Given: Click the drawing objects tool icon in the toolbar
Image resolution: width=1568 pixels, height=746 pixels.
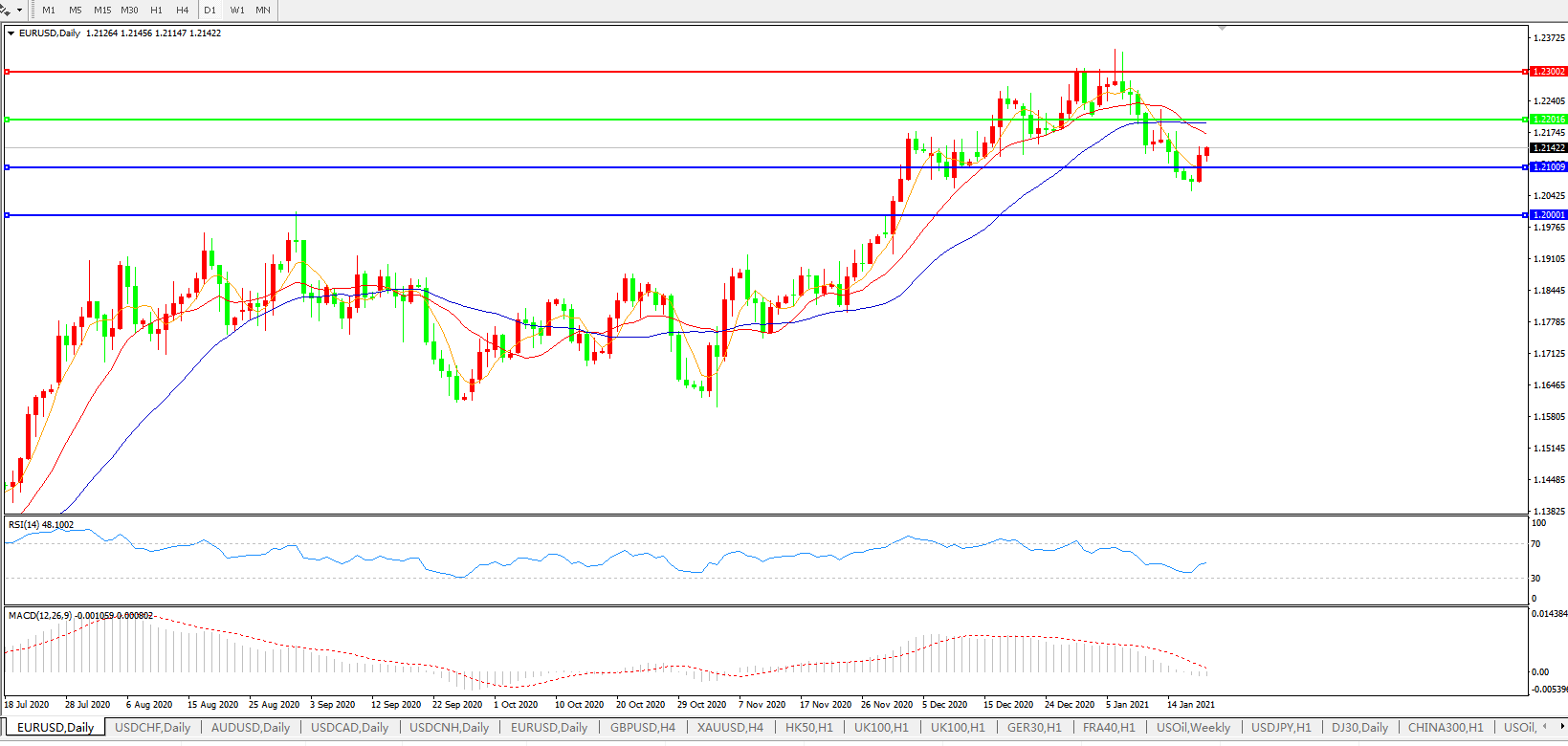Looking at the screenshot, I should (6, 10).
